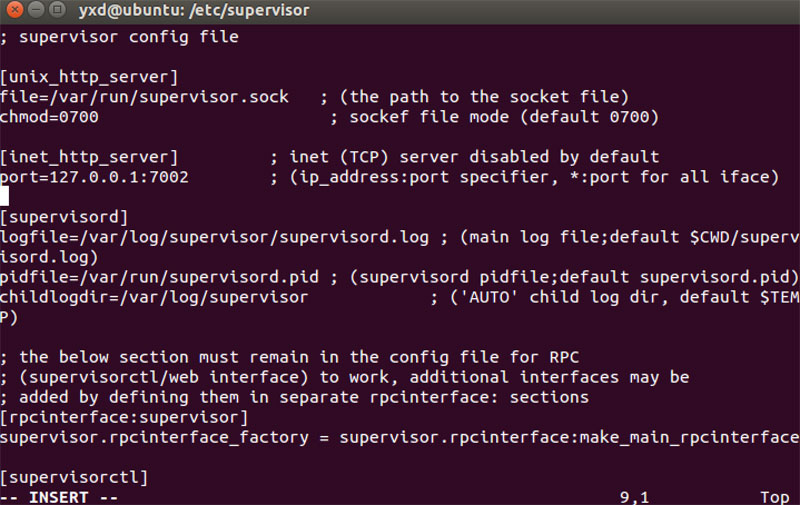Click the white cursor block on empty line
Viewport: 800px width, 505px height.
[x=5, y=196]
